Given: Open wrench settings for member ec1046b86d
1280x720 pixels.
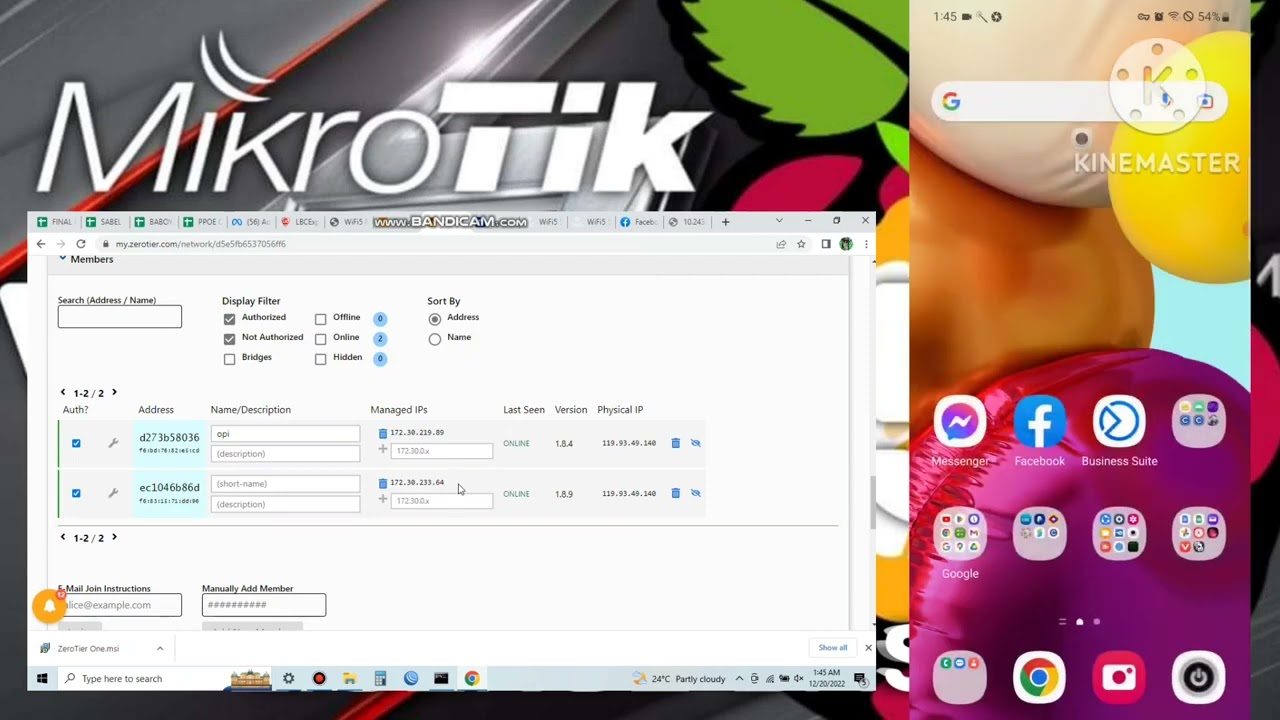Looking at the screenshot, I should click(x=113, y=493).
